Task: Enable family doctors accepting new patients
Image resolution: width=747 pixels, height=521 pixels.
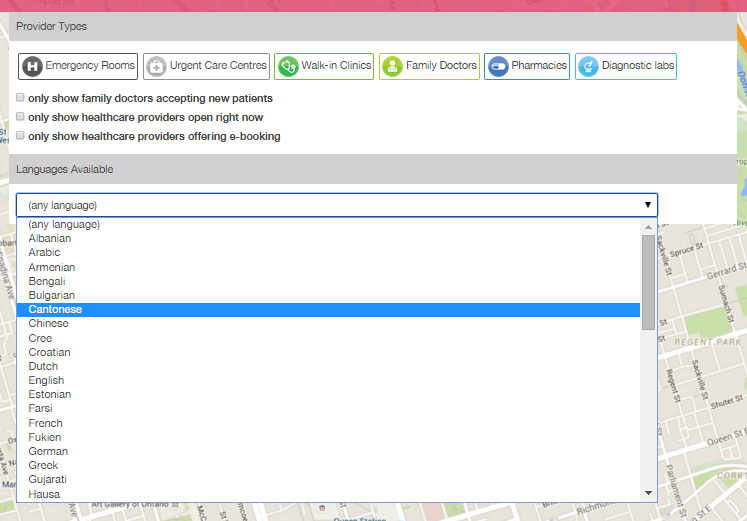Action: [20, 98]
